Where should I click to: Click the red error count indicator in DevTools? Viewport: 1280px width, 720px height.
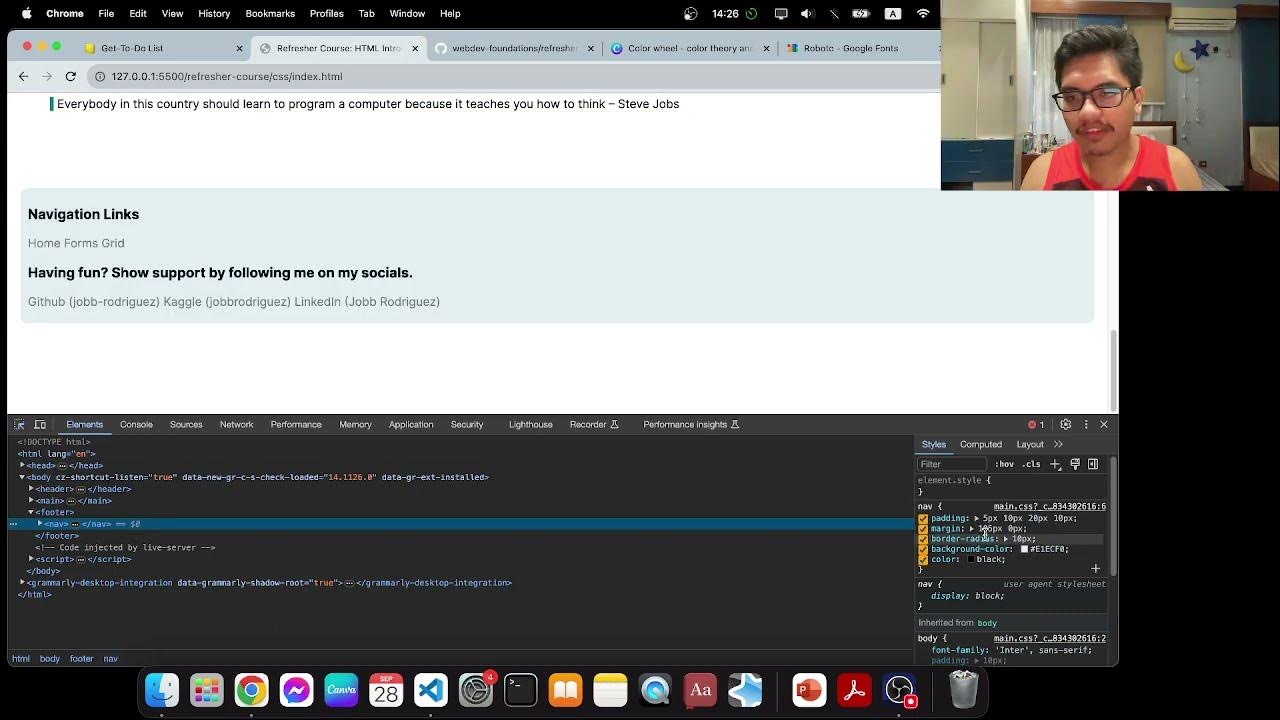[x=1036, y=425]
